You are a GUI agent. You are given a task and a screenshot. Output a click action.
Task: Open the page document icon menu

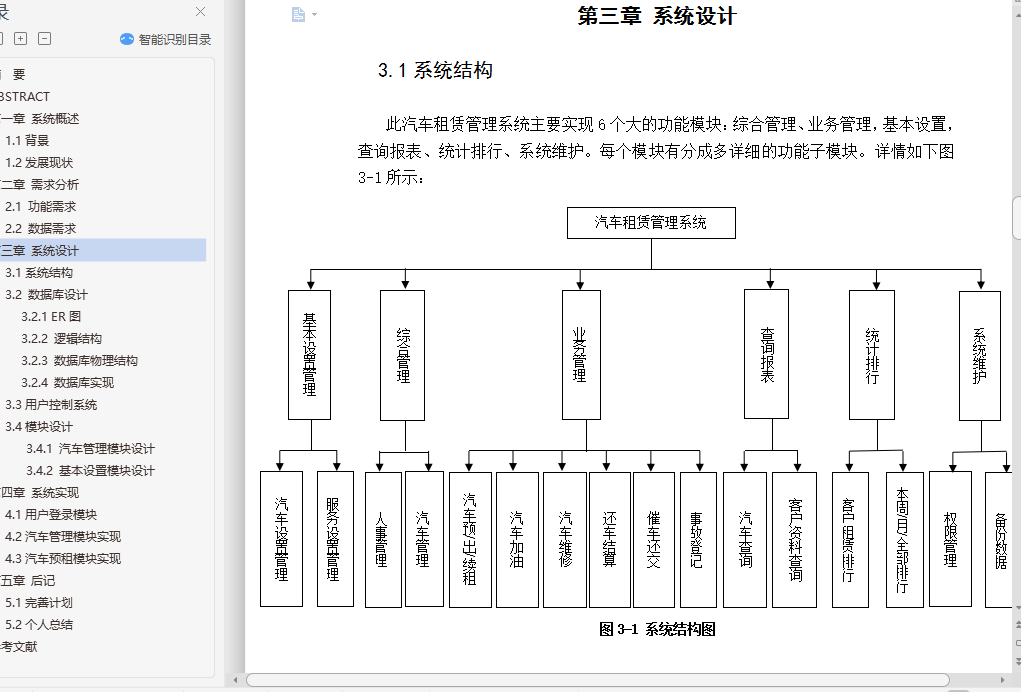pos(298,14)
